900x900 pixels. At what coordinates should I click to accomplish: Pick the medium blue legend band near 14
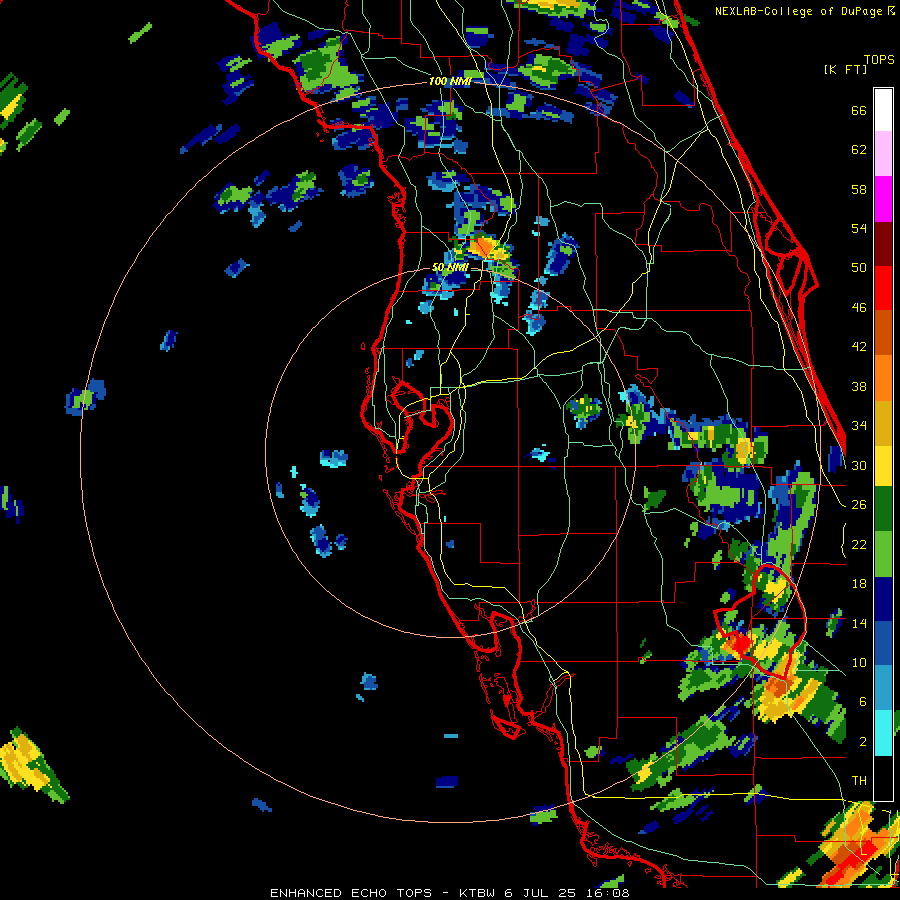pyautogui.click(x=883, y=644)
